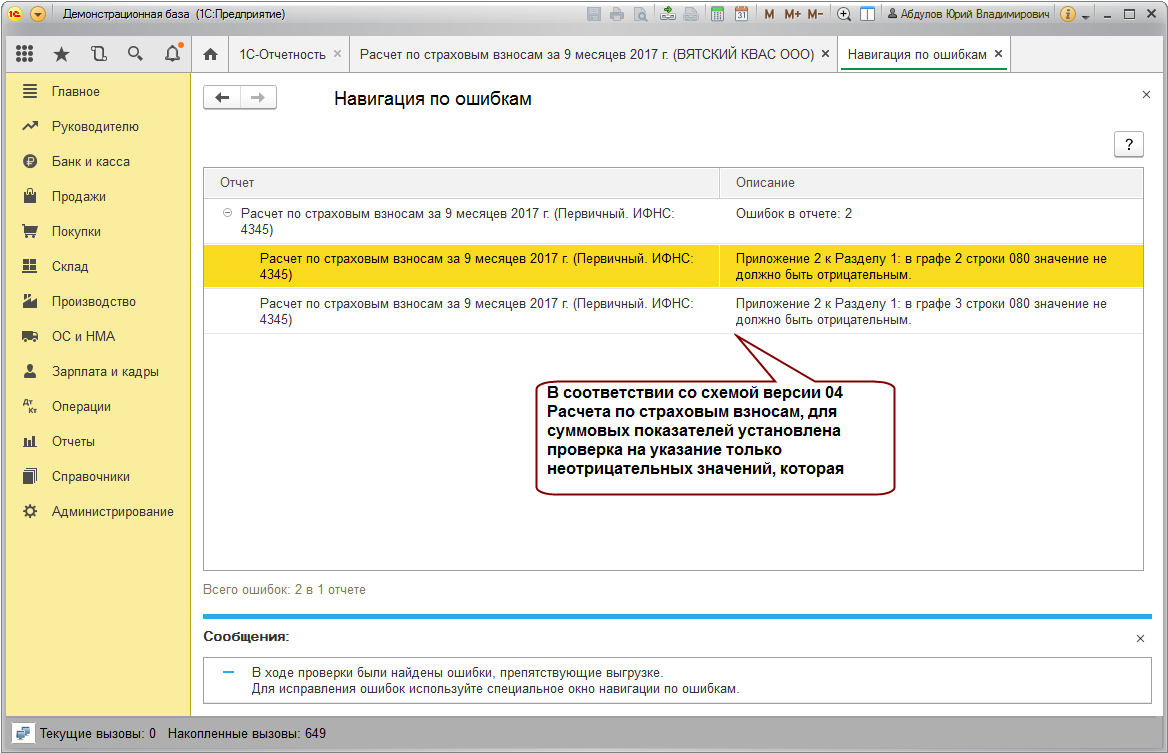The height and width of the screenshot is (753, 1168).
Task: Open the 1C main menu dropdown arrow
Action: click(38, 14)
